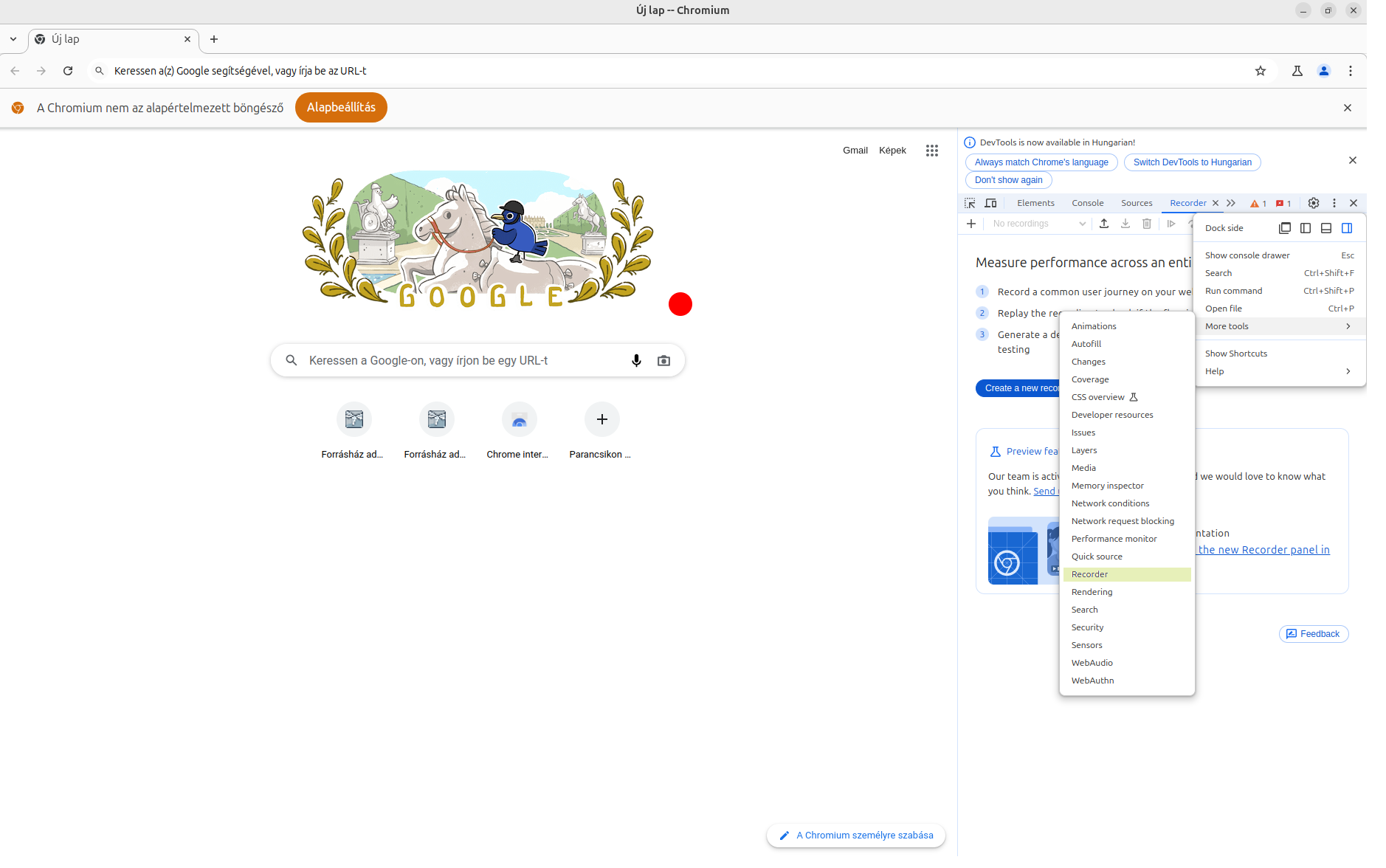Dock DevTools to the bottom
Image resolution: width=1386 pixels, height=868 pixels.
click(x=1326, y=228)
